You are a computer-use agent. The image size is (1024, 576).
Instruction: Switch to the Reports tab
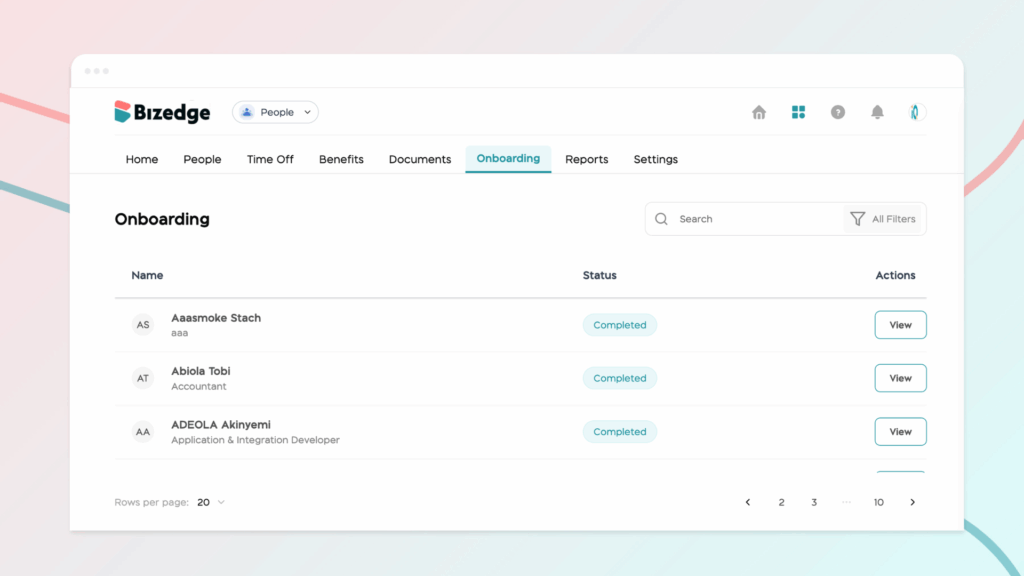[x=586, y=159]
